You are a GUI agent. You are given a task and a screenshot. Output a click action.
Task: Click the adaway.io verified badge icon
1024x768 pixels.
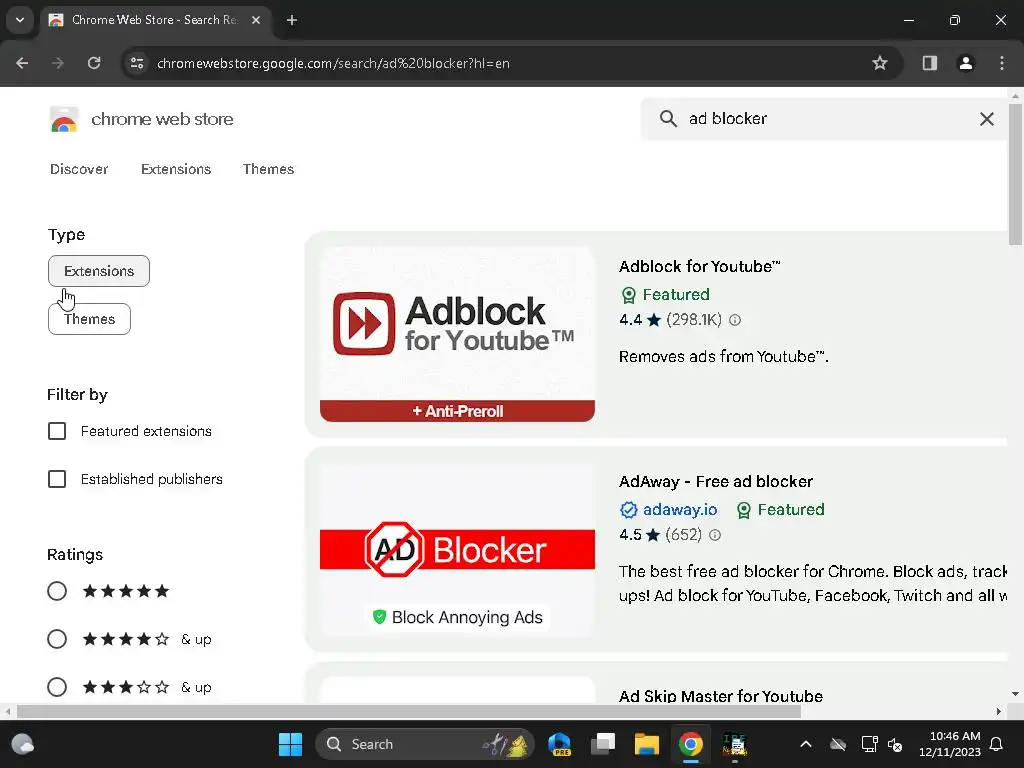628,510
